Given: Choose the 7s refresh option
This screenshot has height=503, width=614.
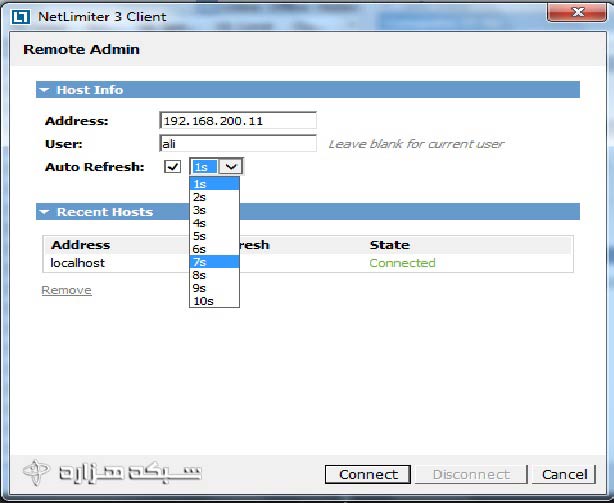Looking at the screenshot, I should (215, 262).
